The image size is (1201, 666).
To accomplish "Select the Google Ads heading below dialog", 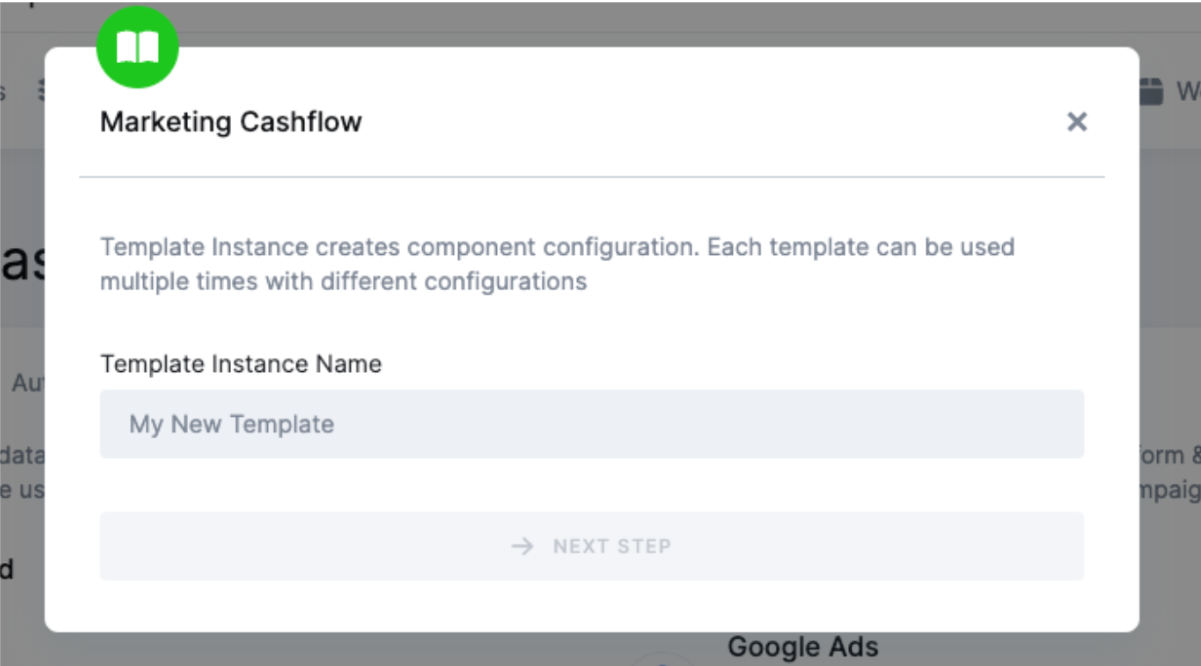I will tap(802, 647).
